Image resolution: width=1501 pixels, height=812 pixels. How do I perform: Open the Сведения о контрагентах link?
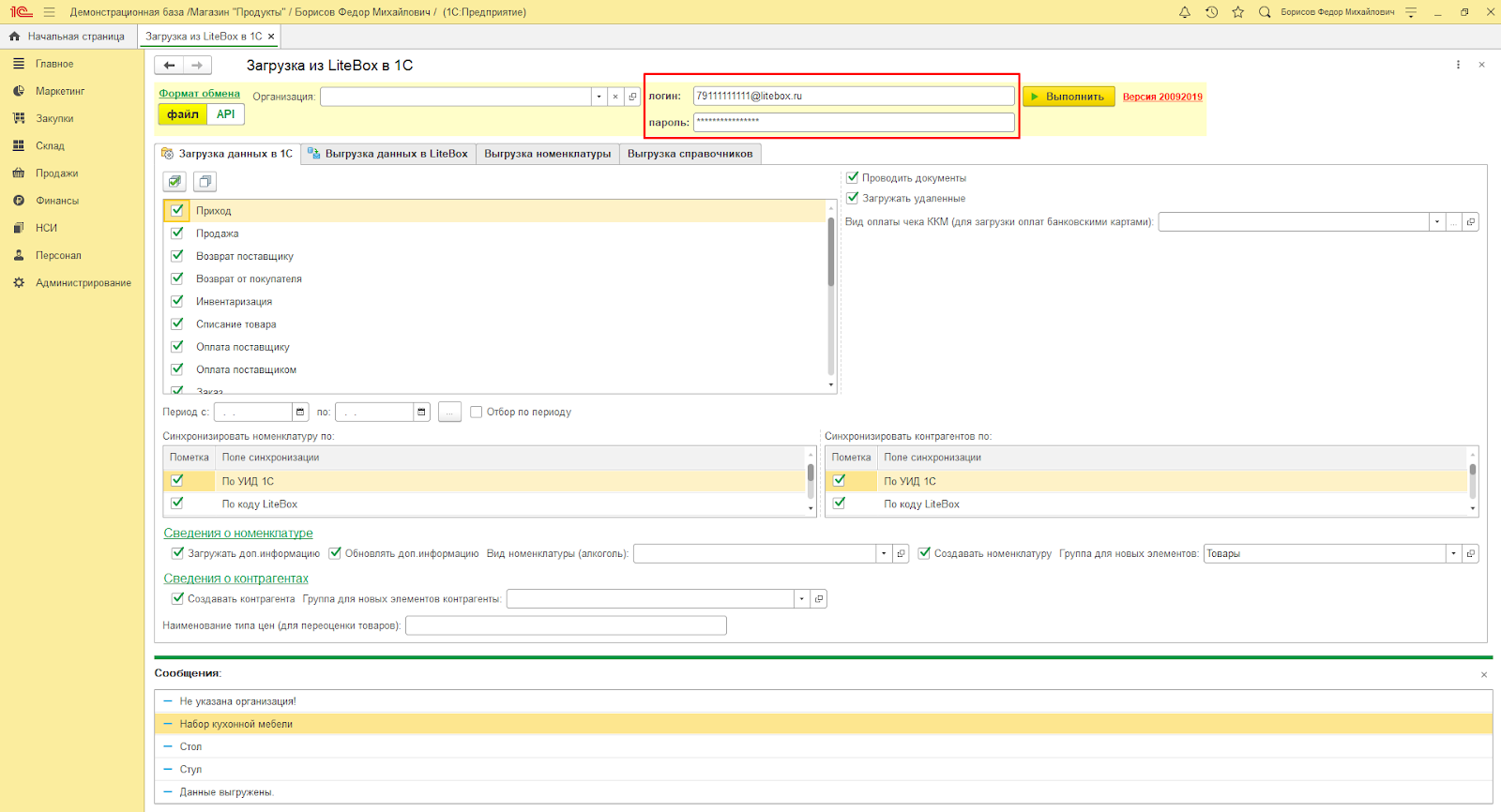[236, 579]
